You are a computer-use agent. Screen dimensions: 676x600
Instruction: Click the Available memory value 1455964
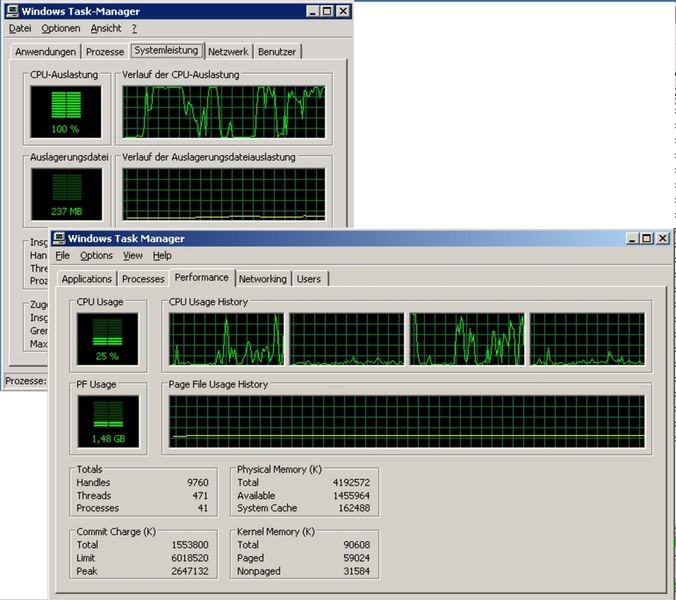[351, 495]
